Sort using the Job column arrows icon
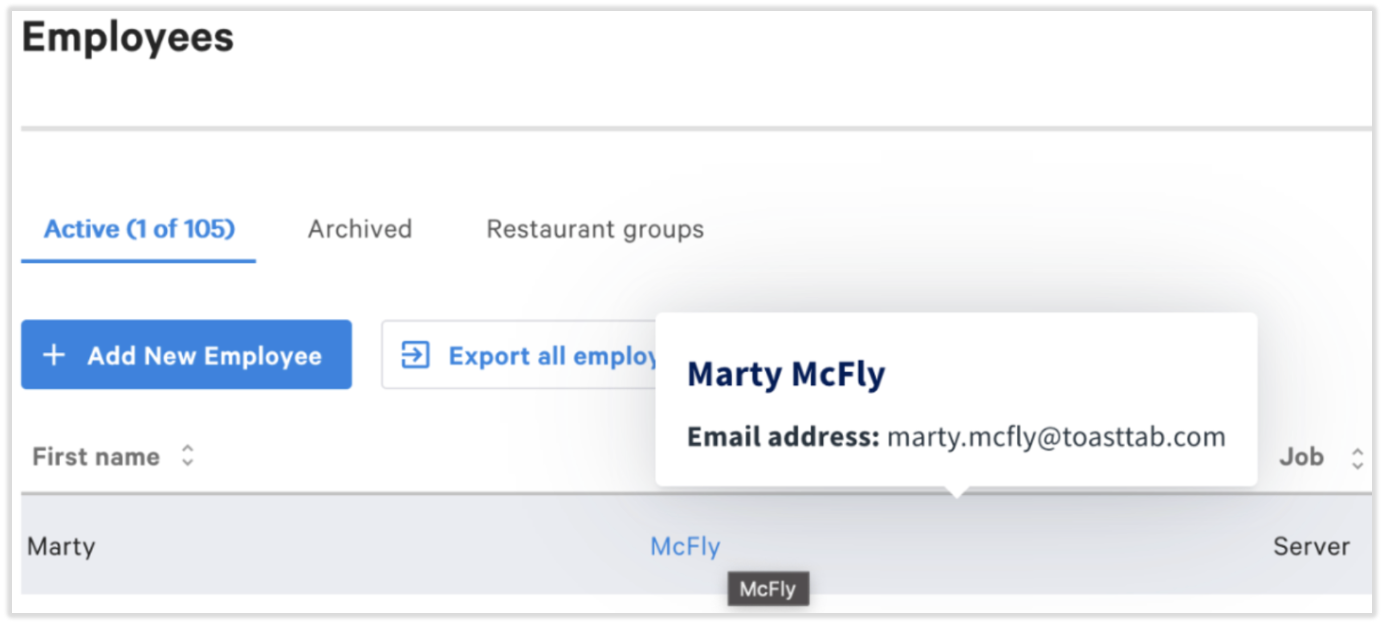 click(x=1357, y=458)
